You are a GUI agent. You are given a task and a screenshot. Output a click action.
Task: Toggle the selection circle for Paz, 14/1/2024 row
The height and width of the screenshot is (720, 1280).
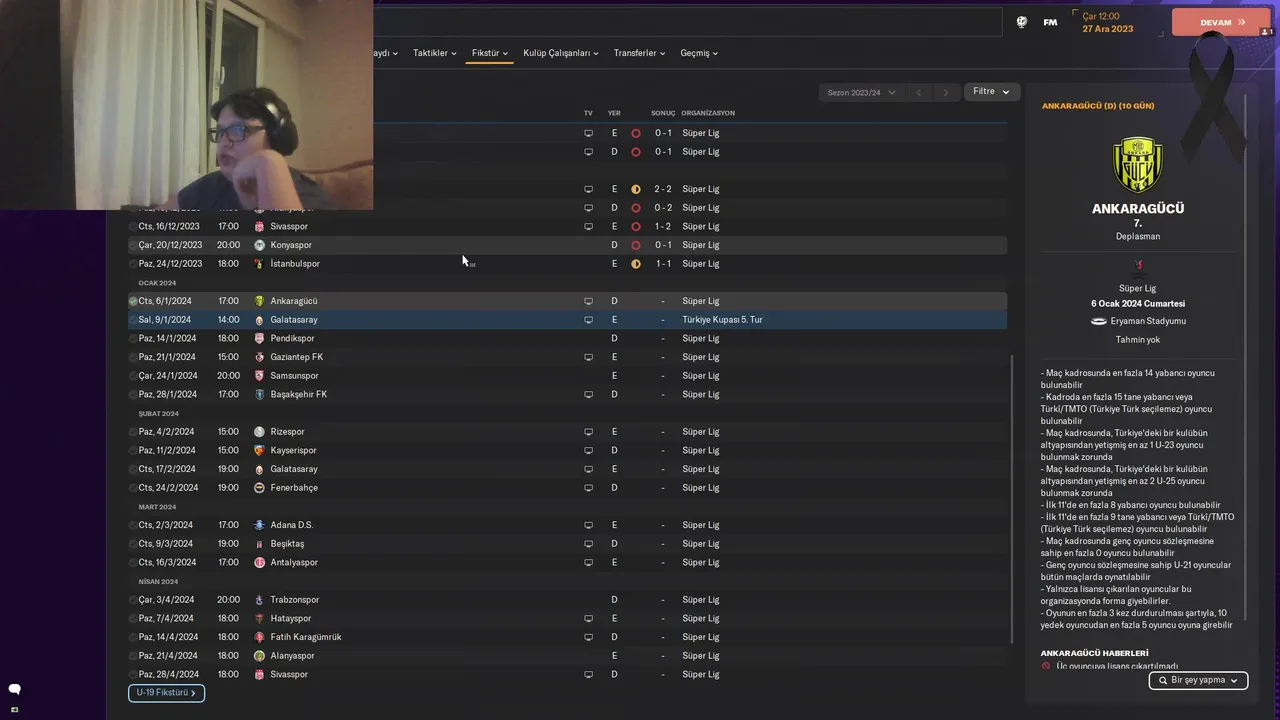(133, 339)
